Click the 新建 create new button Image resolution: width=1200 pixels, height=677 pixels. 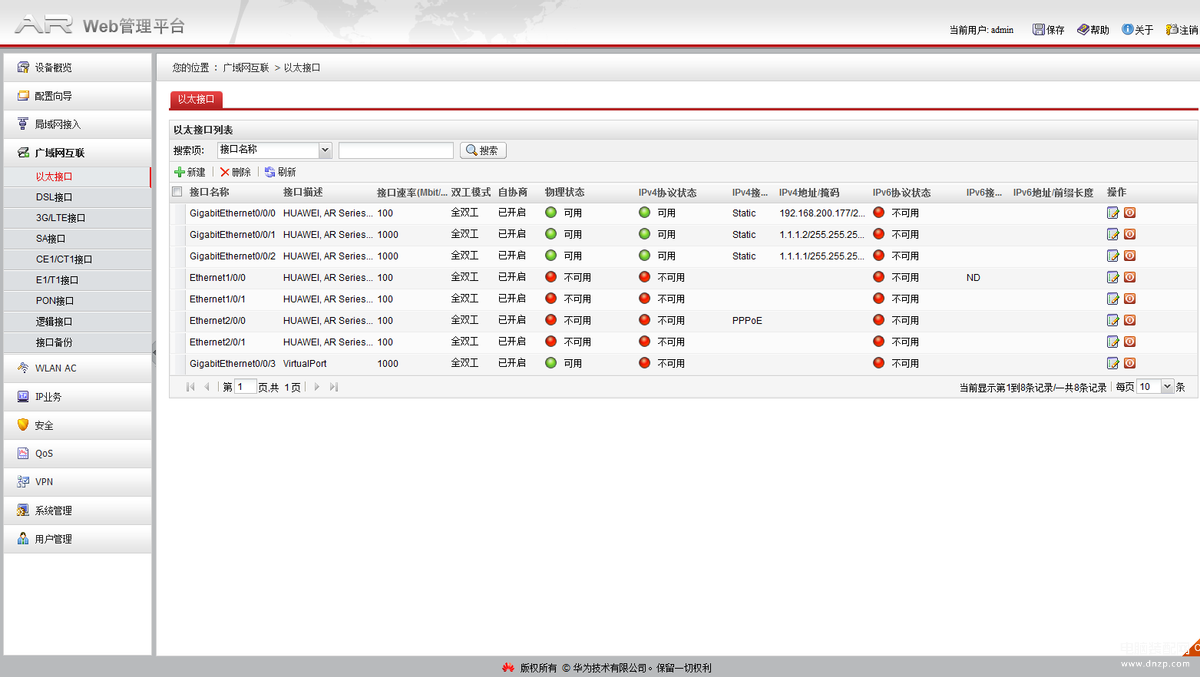[x=190, y=172]
